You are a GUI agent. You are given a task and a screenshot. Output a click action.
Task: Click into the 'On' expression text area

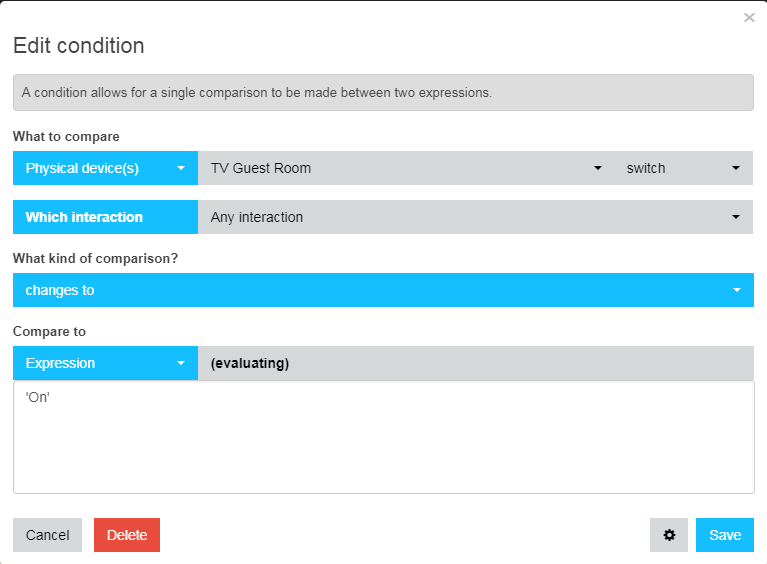click(384, 437)
